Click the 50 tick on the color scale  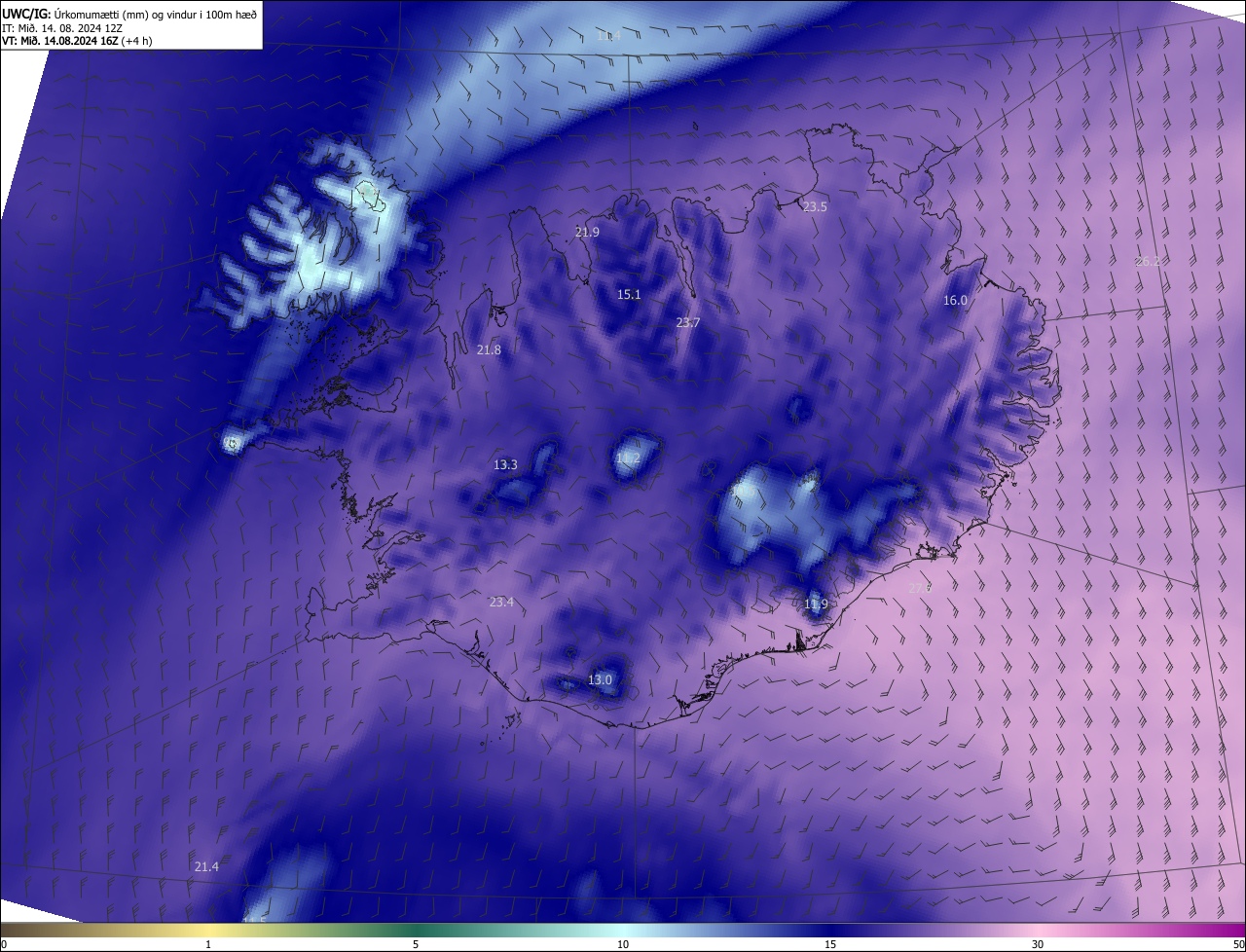pyautogui.click(x=1238, y=944)
